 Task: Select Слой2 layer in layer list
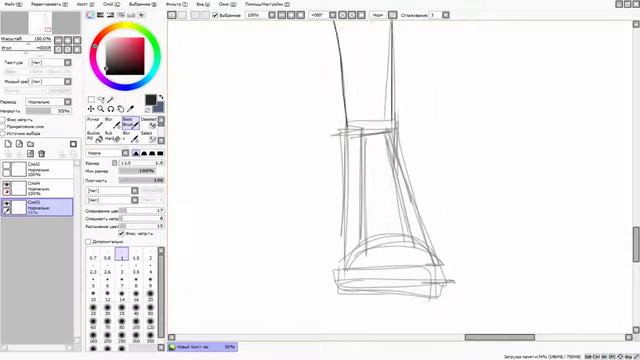38,169
